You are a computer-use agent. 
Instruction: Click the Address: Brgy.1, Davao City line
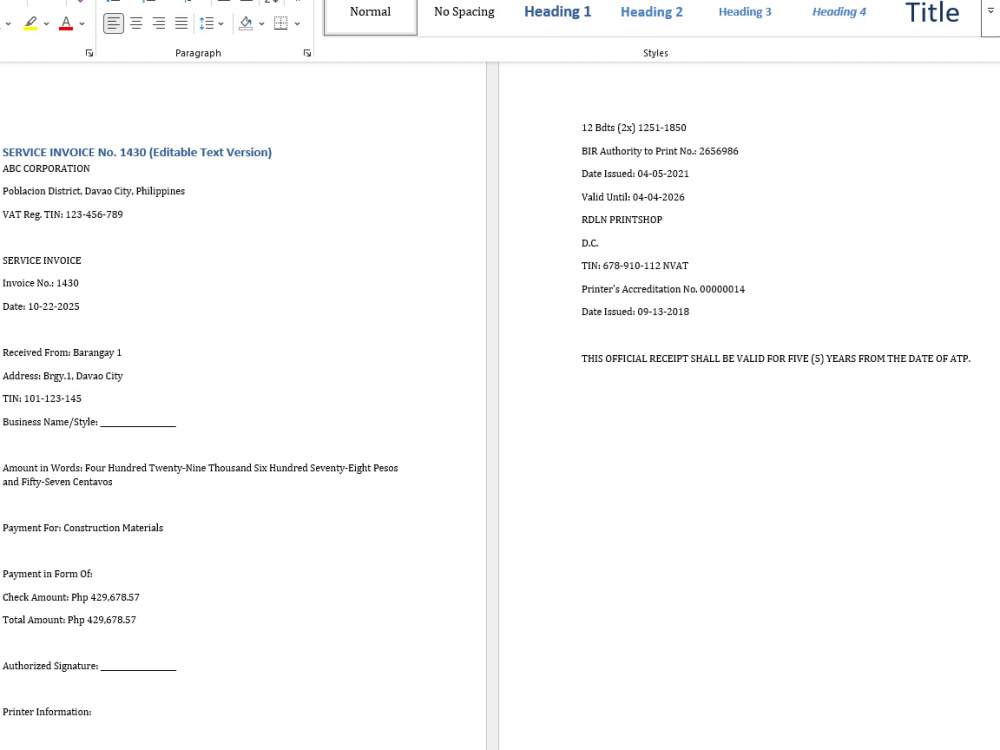tap(62, 376)
